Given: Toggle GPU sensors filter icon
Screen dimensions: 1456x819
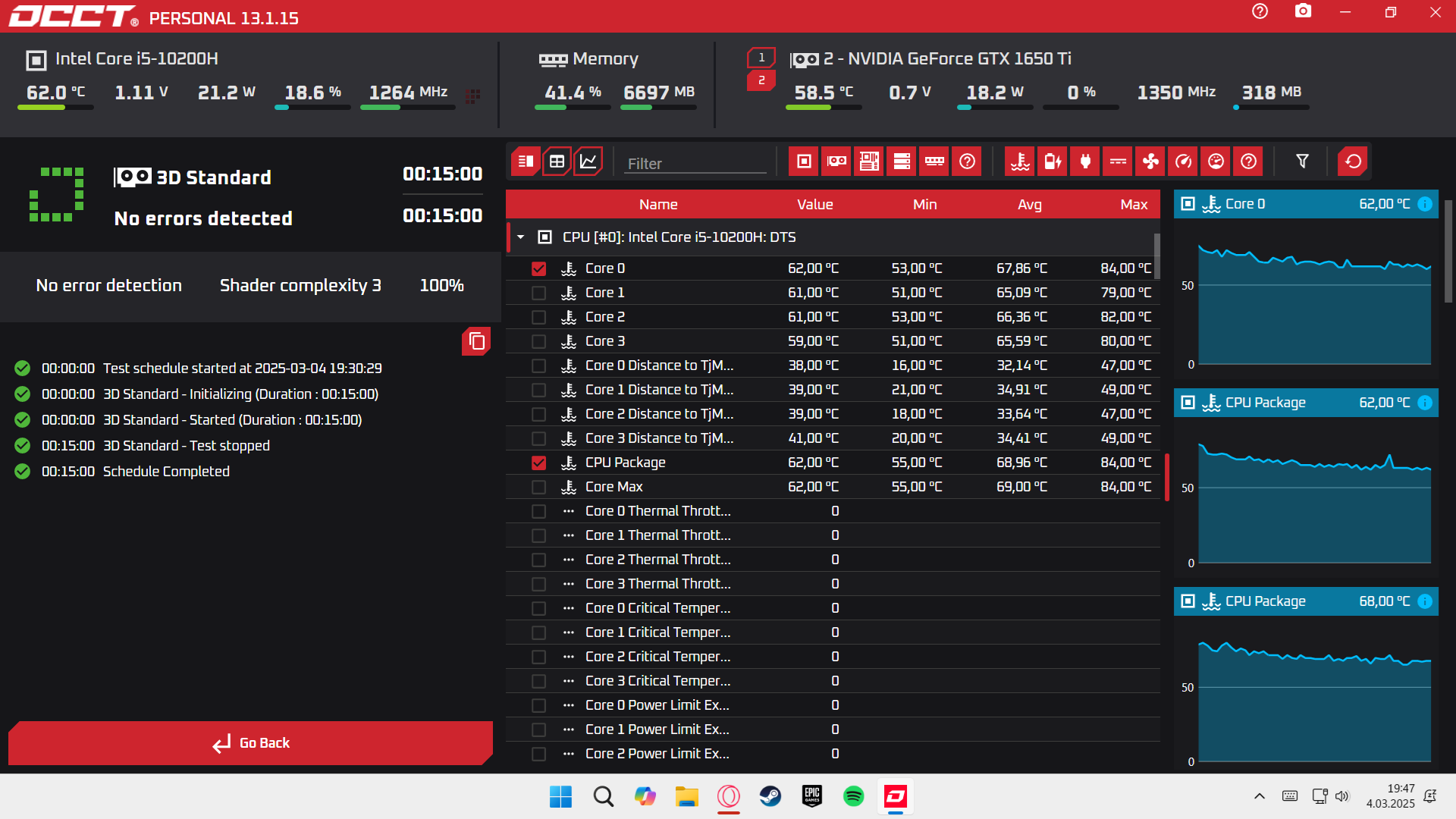Looking at the screenshot, I should point(836,162).
